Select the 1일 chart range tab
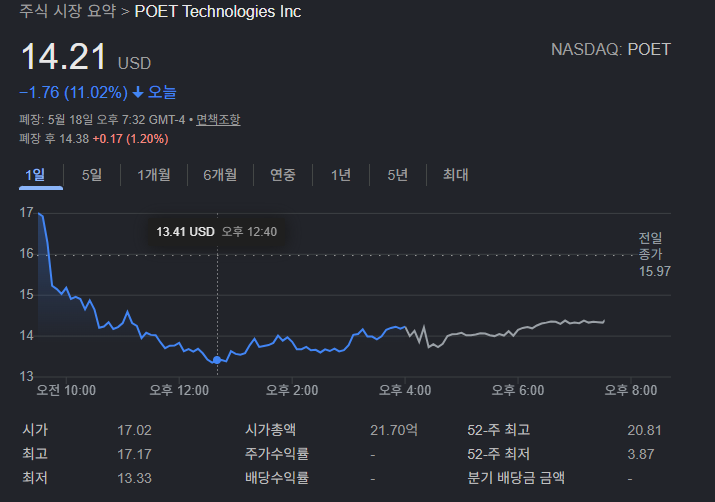This screenshot has width=715, height=502. point(35,175)
